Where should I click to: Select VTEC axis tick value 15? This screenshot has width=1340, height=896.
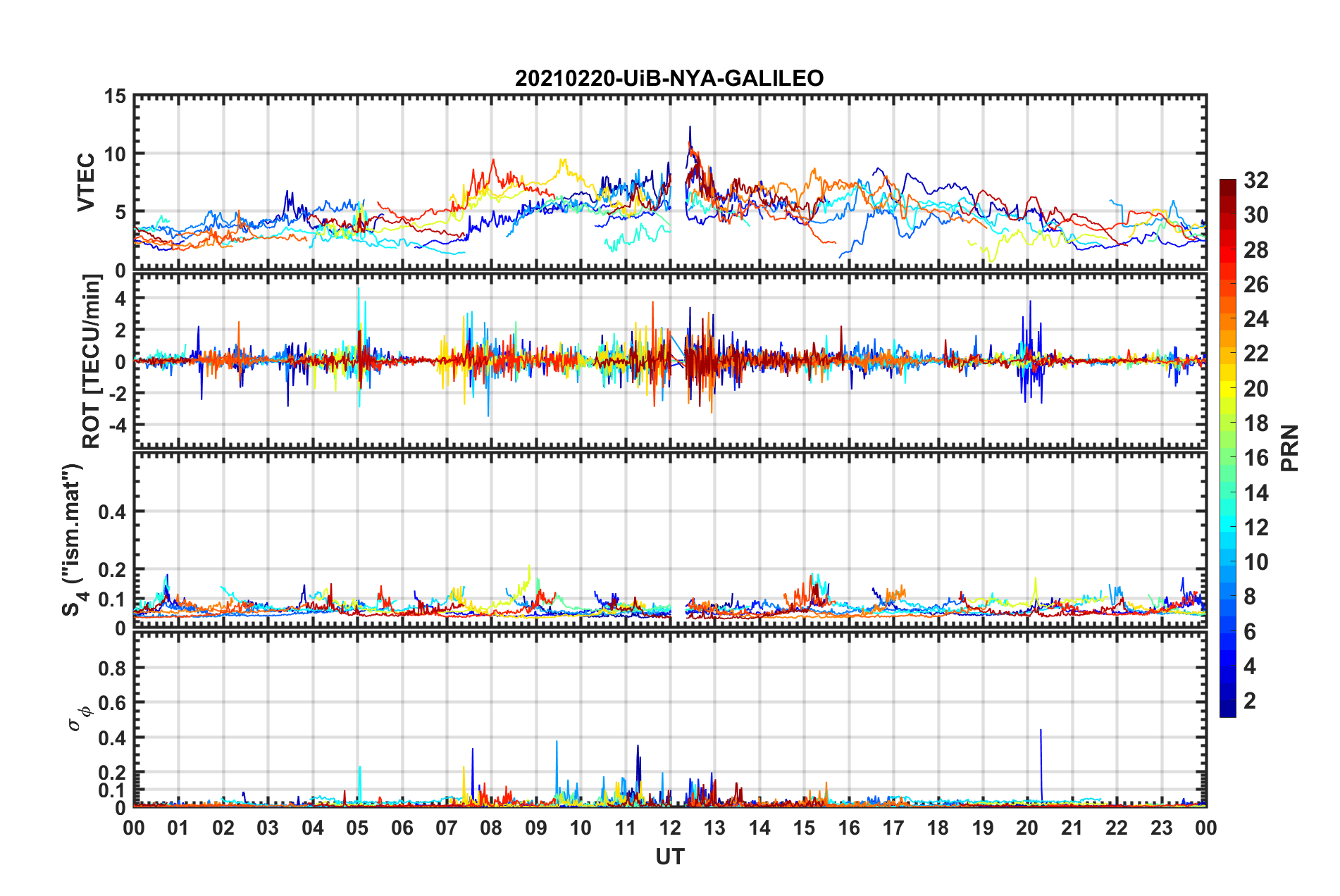tap(115, 96)
